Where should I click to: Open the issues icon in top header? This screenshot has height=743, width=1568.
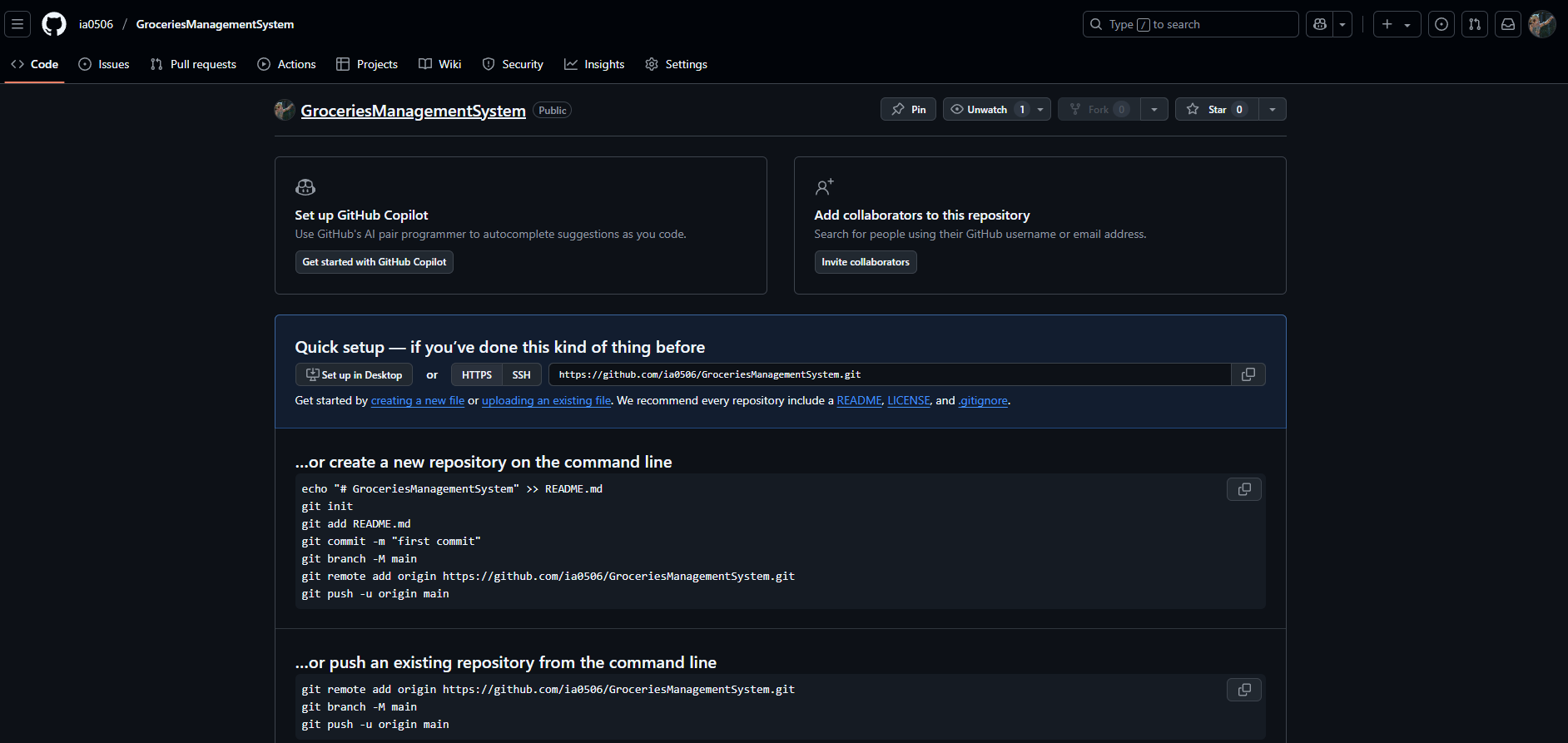[x=1441, y=24]
